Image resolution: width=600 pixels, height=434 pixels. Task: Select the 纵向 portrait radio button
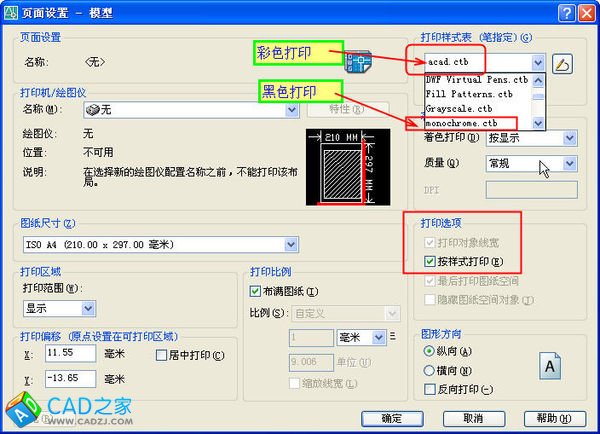(430, 351)
